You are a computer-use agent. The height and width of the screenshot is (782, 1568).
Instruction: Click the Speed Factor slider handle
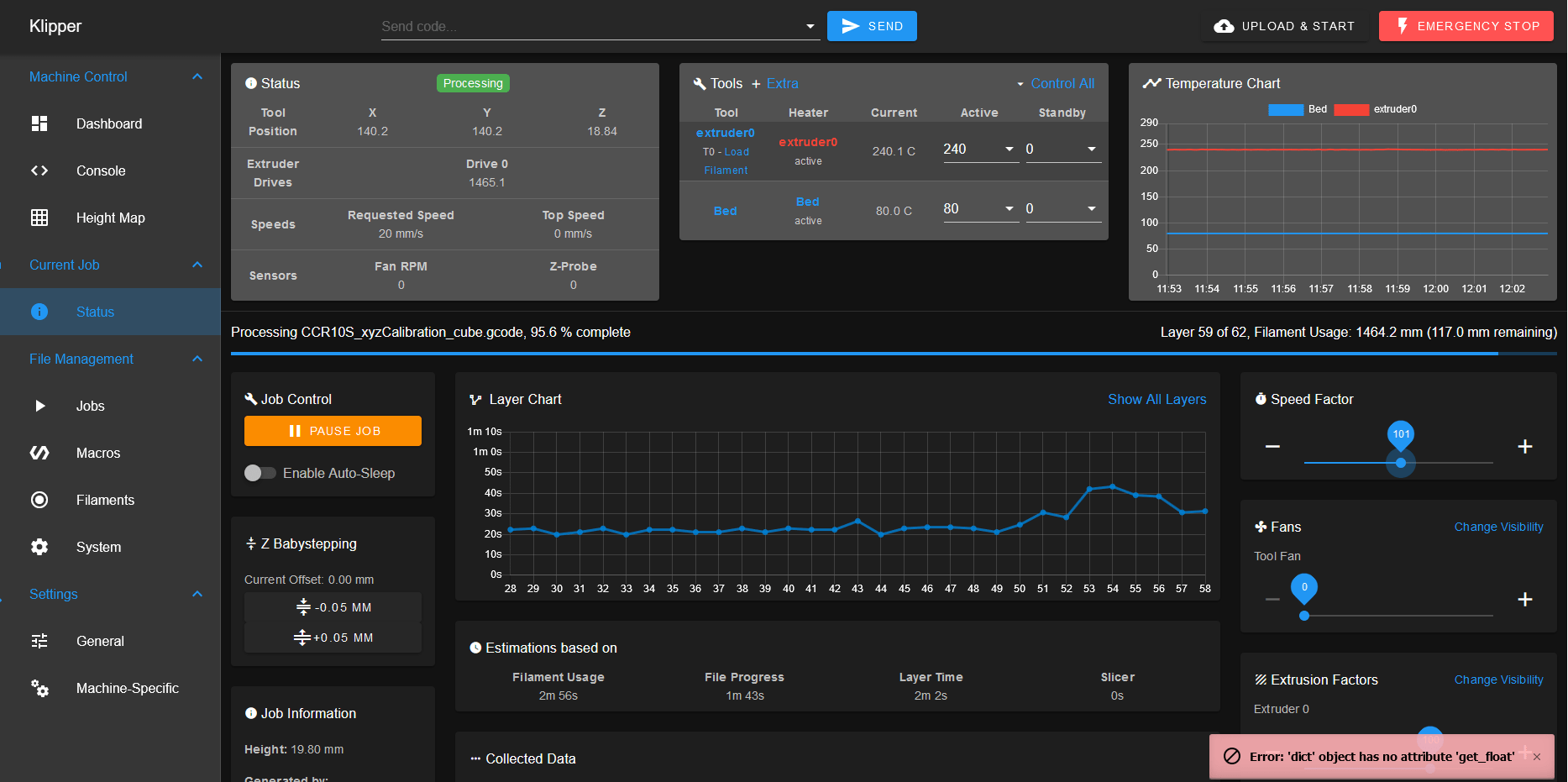coord(1401,463)
